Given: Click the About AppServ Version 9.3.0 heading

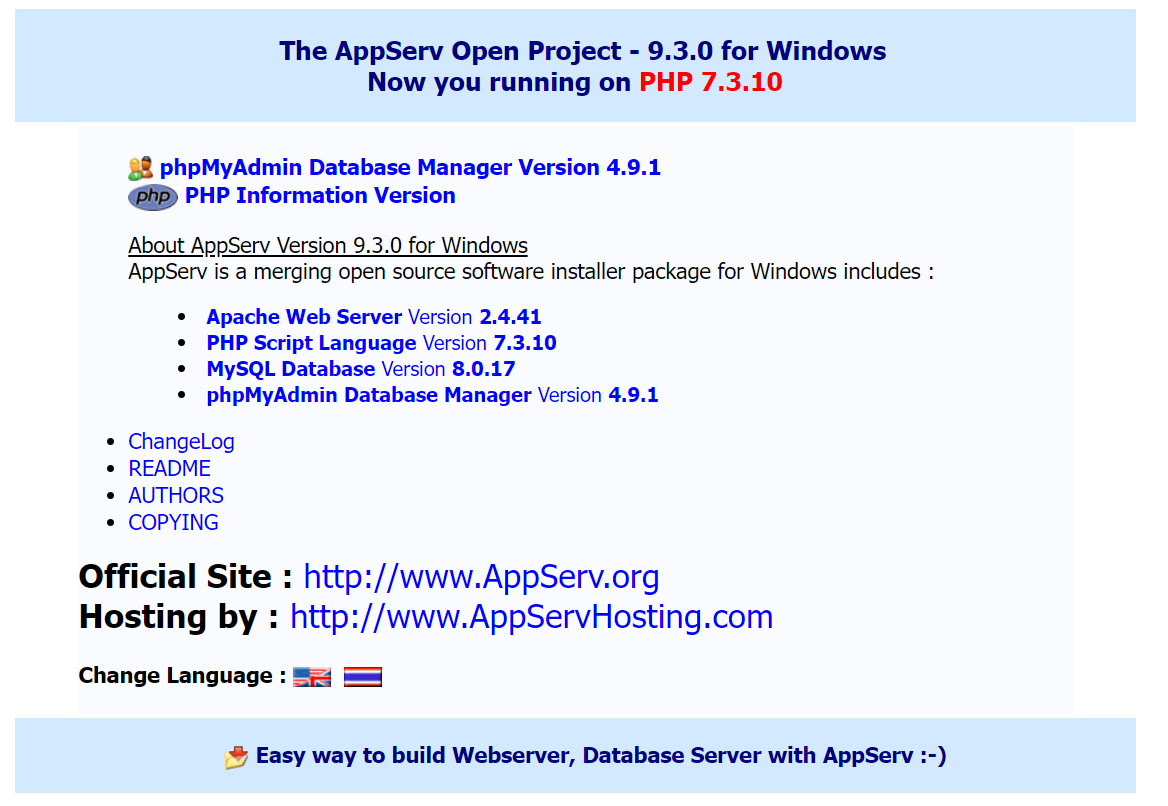Looking at the screenshot, I should tap(328, 245).
